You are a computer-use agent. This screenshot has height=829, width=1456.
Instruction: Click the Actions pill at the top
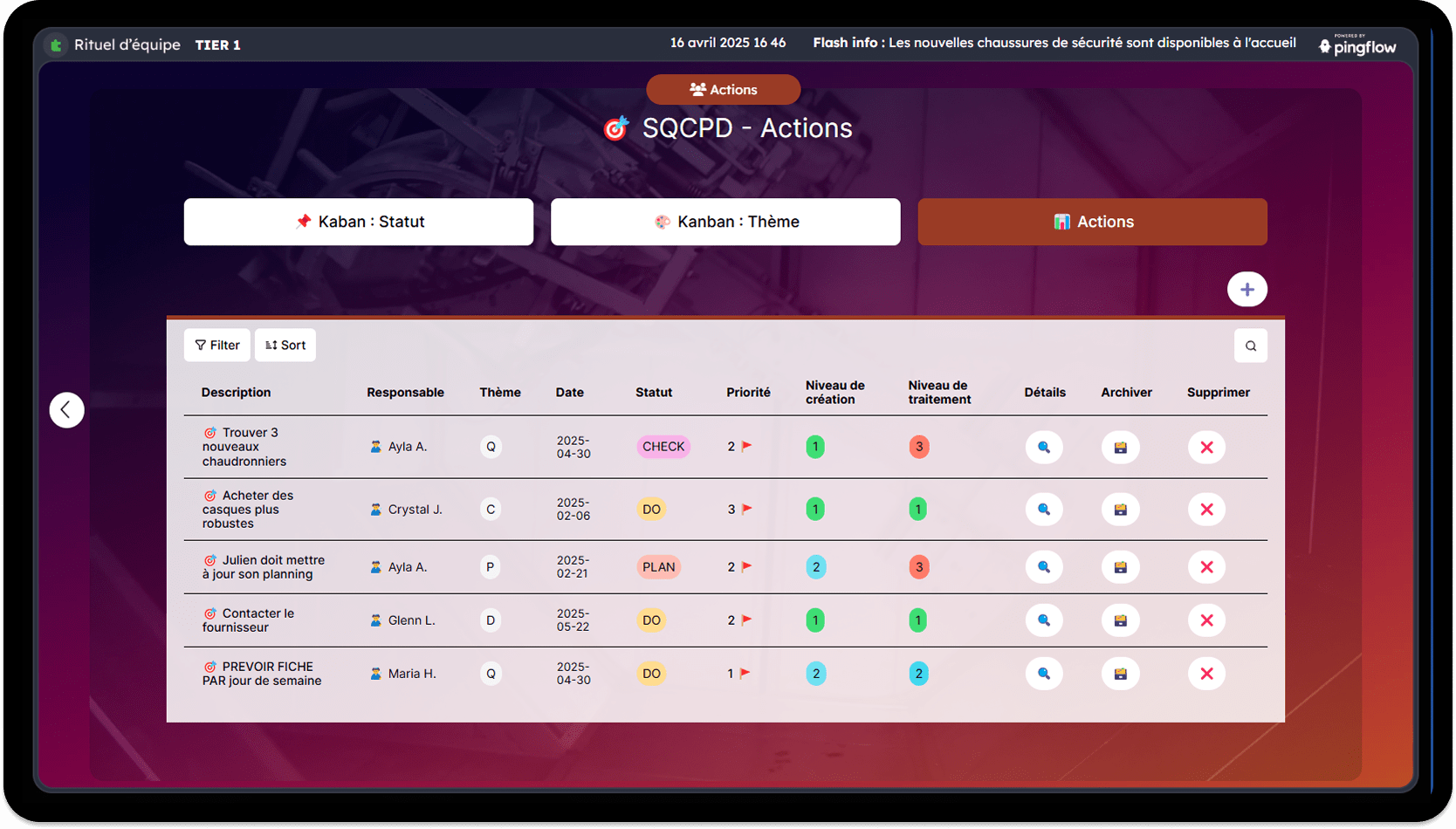click(x=723, y=90)
